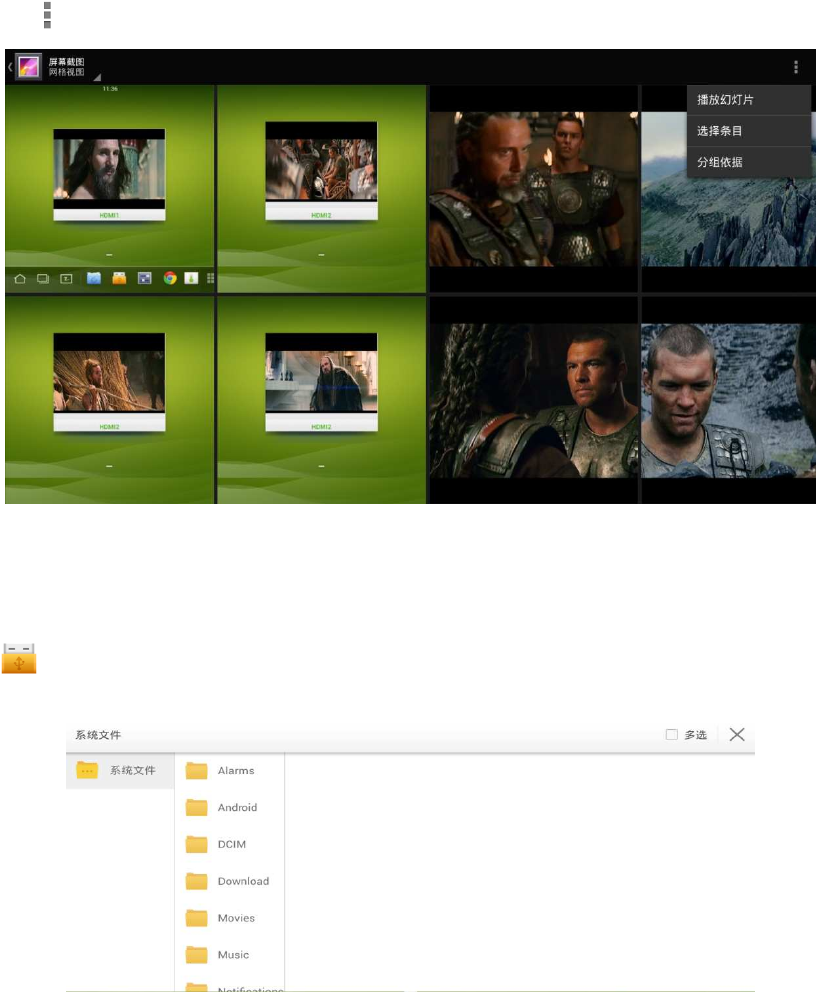Open the HDMI1 screenshot thumbnail with taskbar
The height and width of the screenshot is (992, 816).
pos(109,189)
